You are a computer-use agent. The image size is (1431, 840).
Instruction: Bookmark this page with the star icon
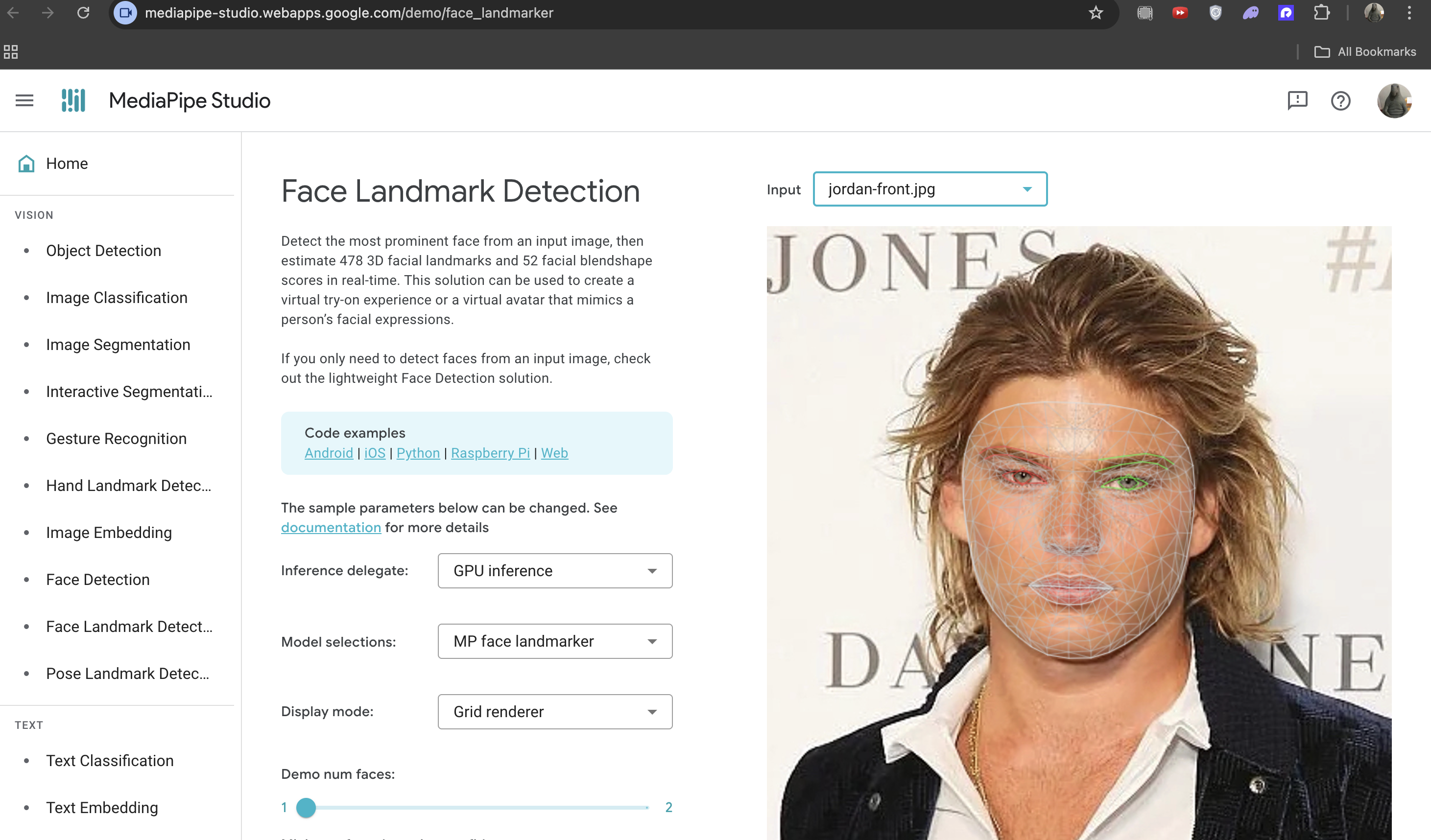(1096, 13)
